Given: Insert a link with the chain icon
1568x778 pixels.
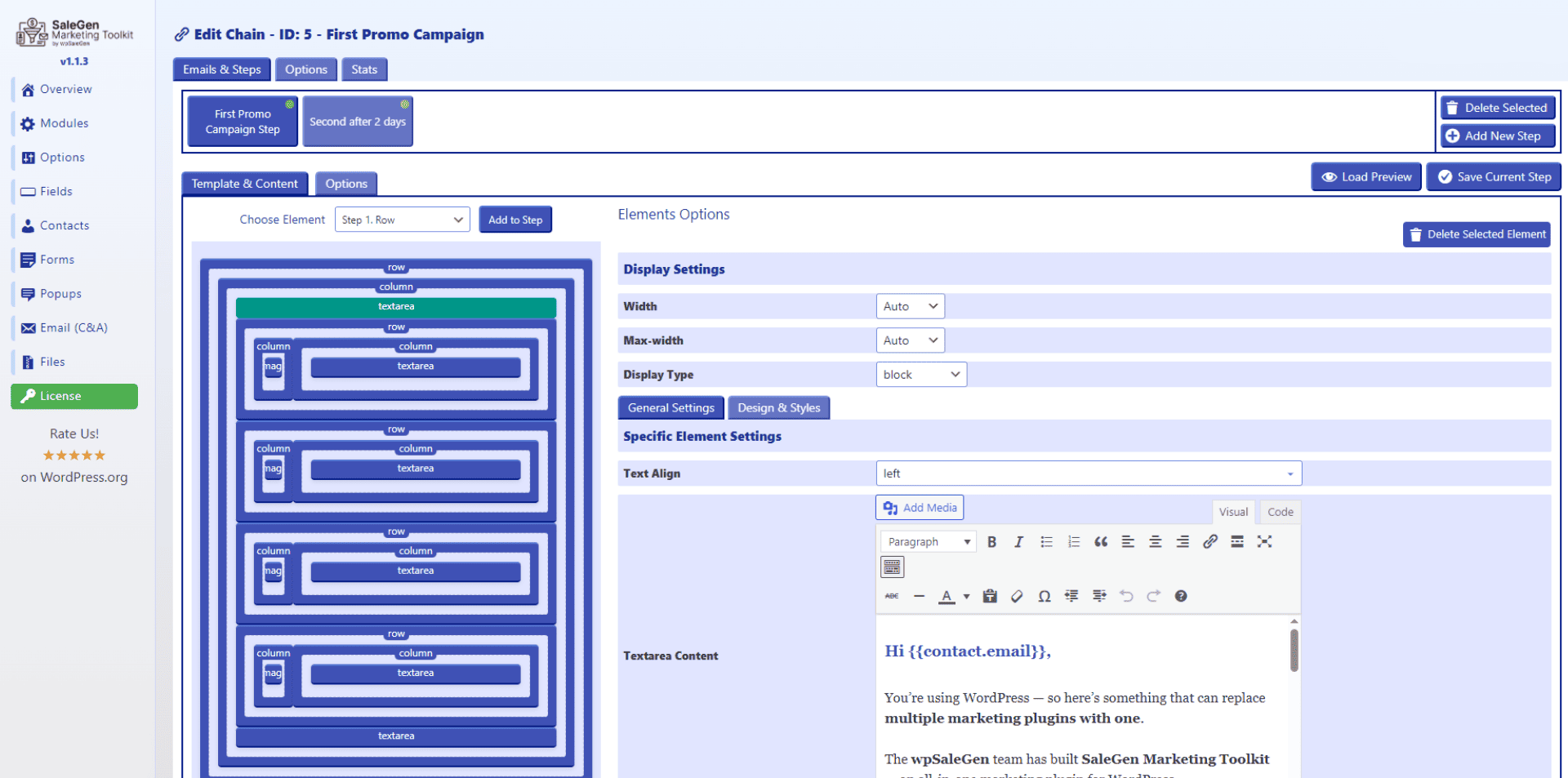Looking at the screenshot, I should (x=1209, y=541).
